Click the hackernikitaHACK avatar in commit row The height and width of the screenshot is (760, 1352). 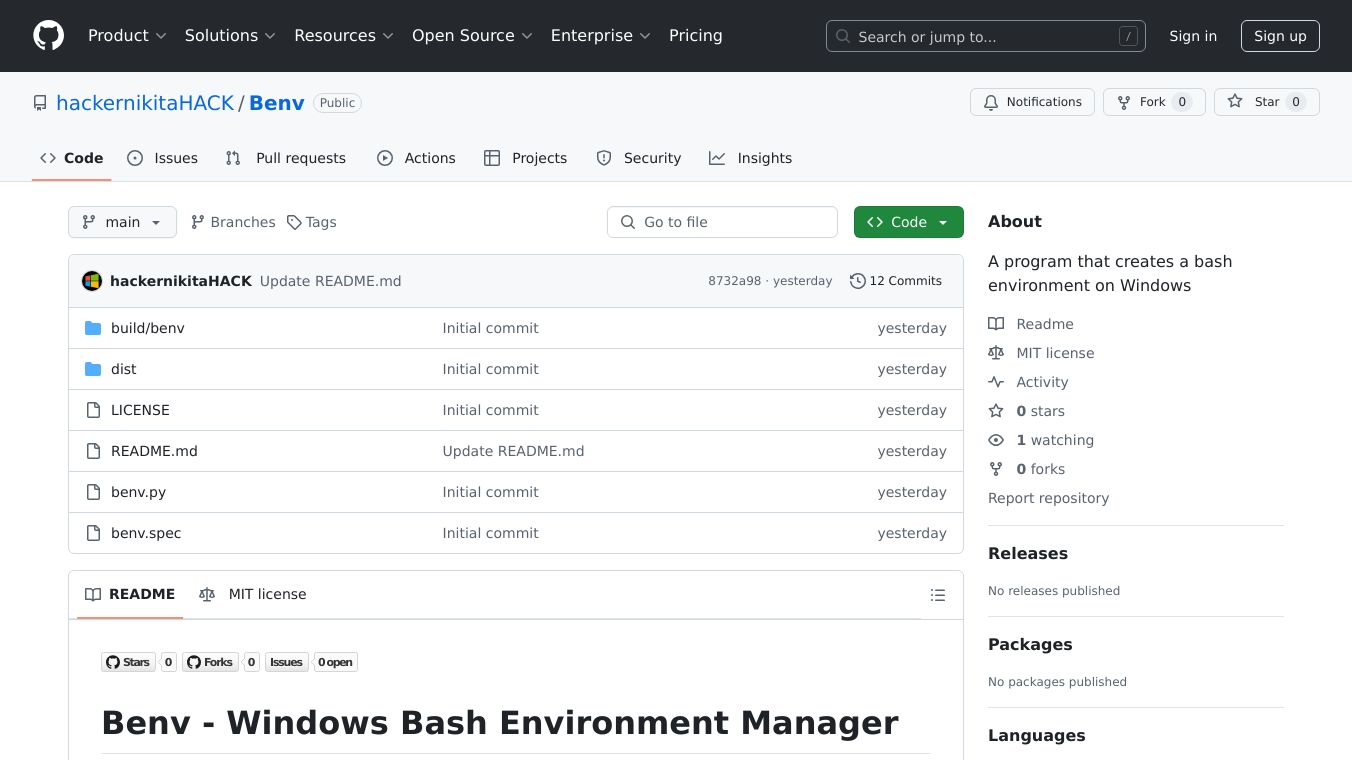[x=92, y=281]
